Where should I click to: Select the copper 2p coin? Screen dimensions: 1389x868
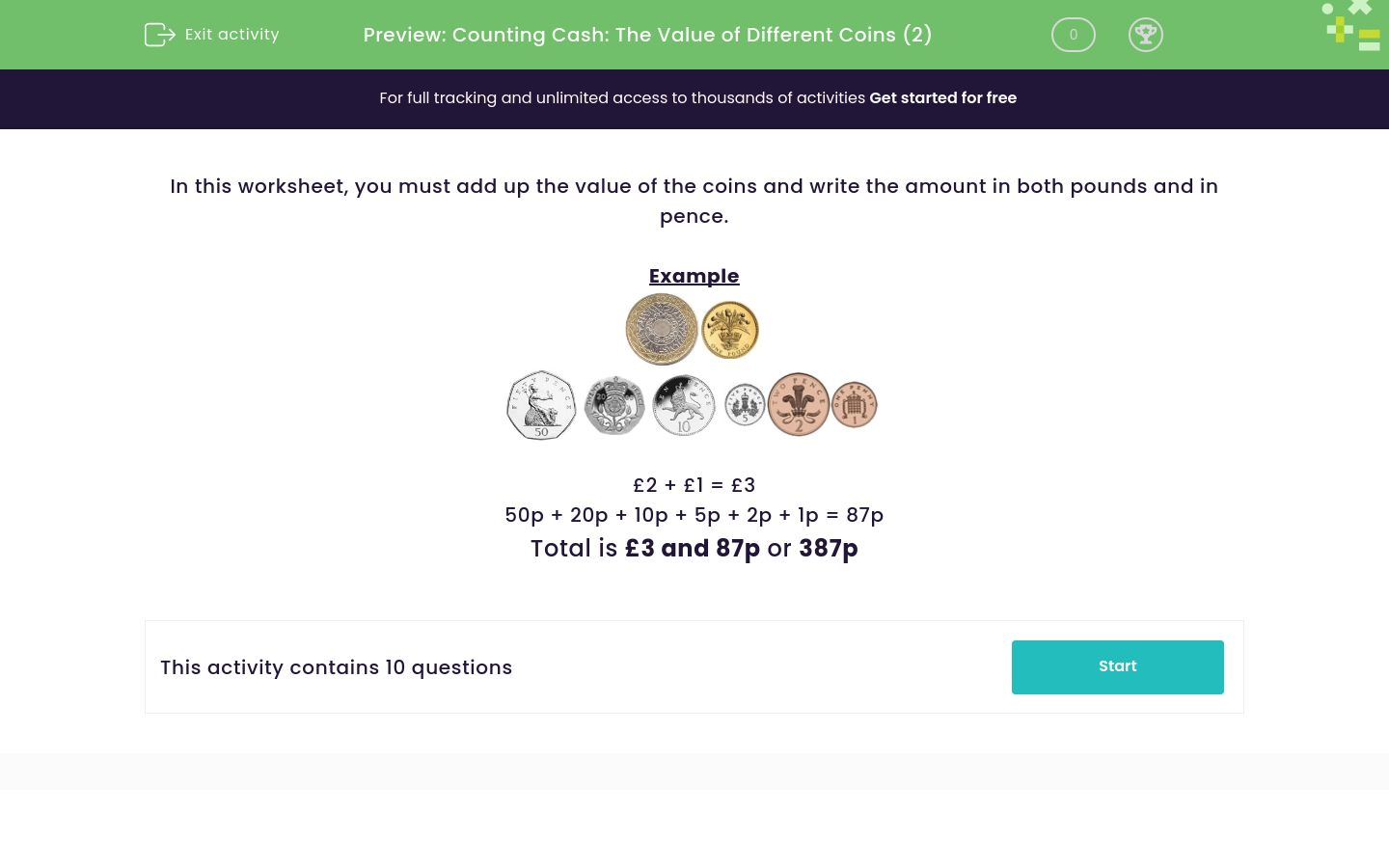coord(799,404)
